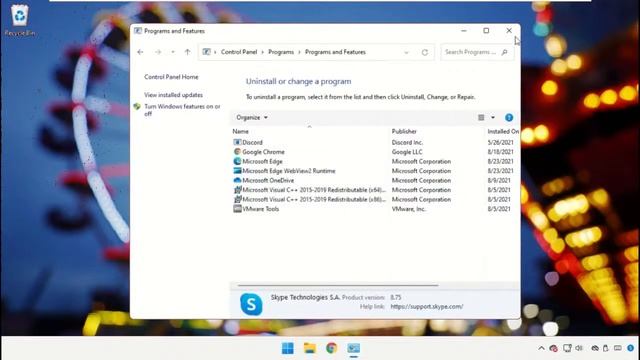This screenshot has width=640, height=360.
Task: Maximize the Programs and Features window
Action: (x=486, y=31)
